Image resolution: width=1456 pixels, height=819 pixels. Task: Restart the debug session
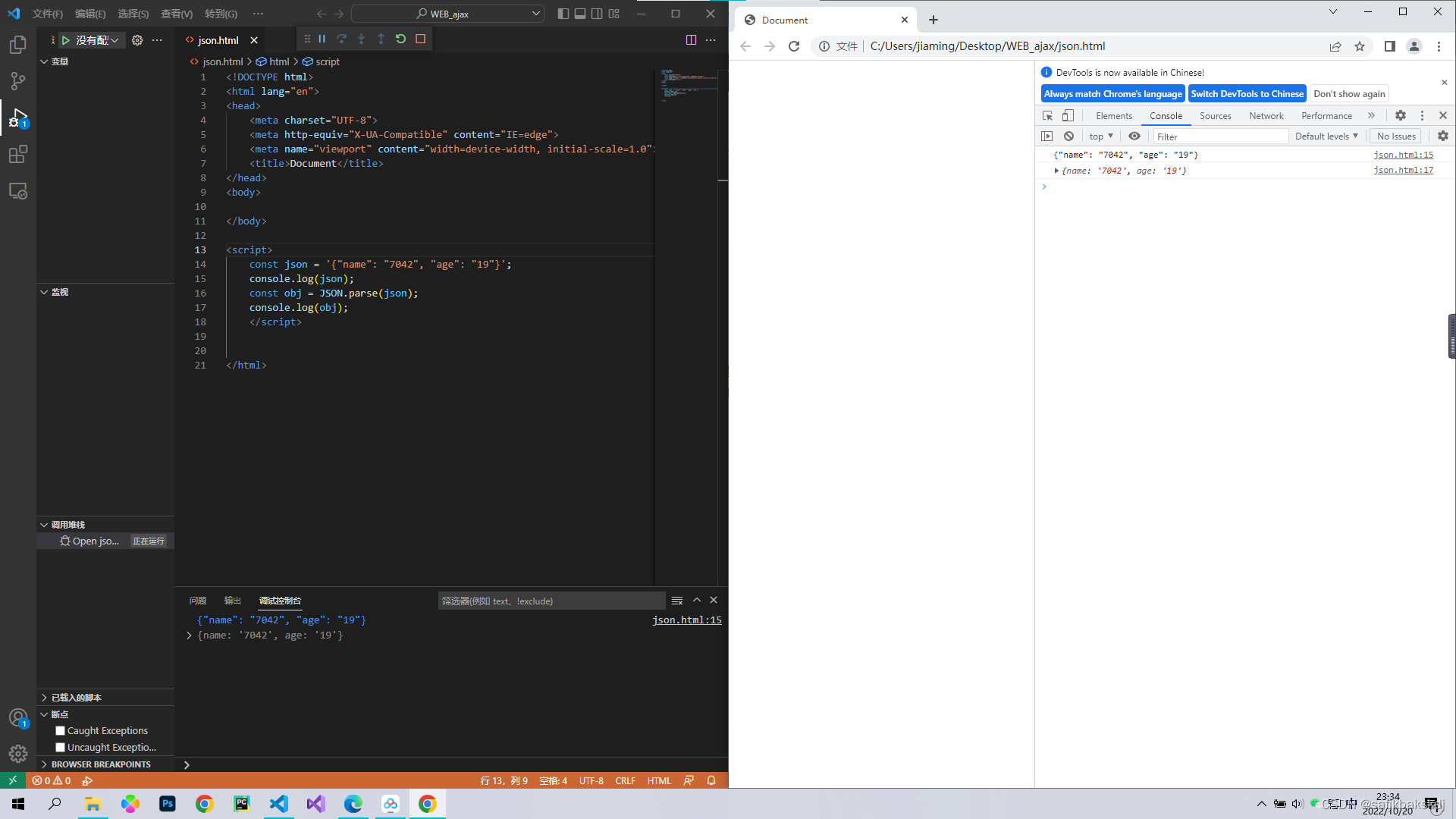tap(400, 39)
